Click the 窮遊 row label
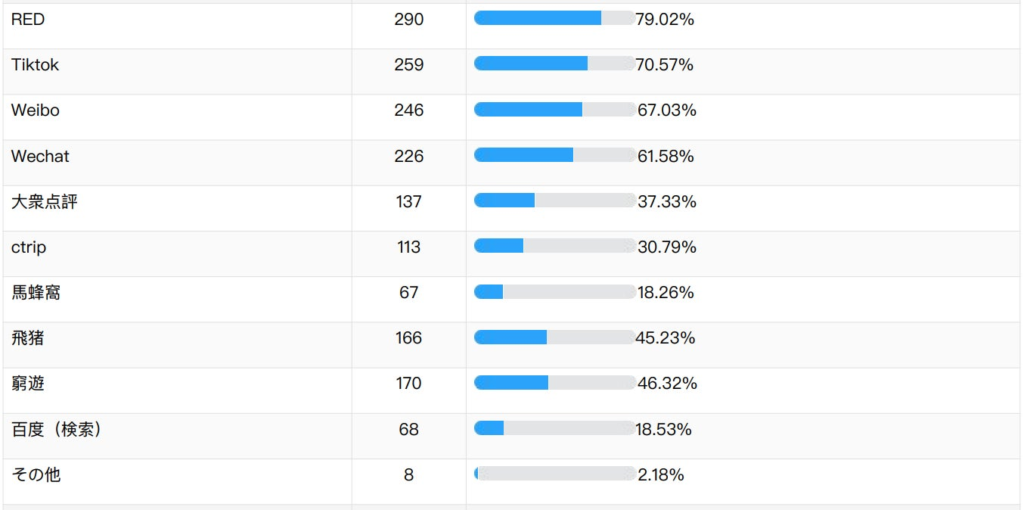The width and height of the screenshot is (1024, 510). tap(28, 384)
